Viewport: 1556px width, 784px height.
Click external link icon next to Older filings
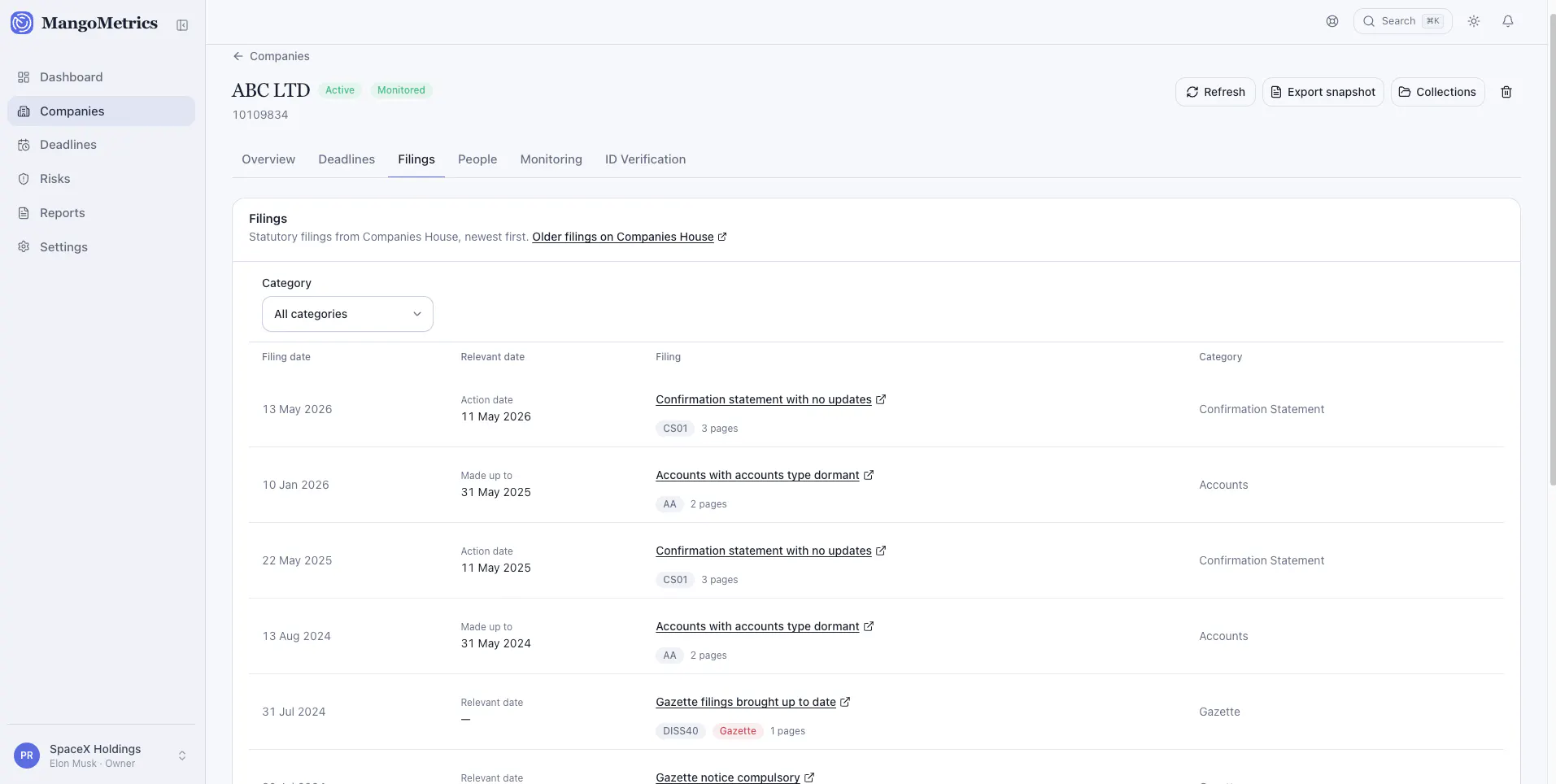pos(722,237)
